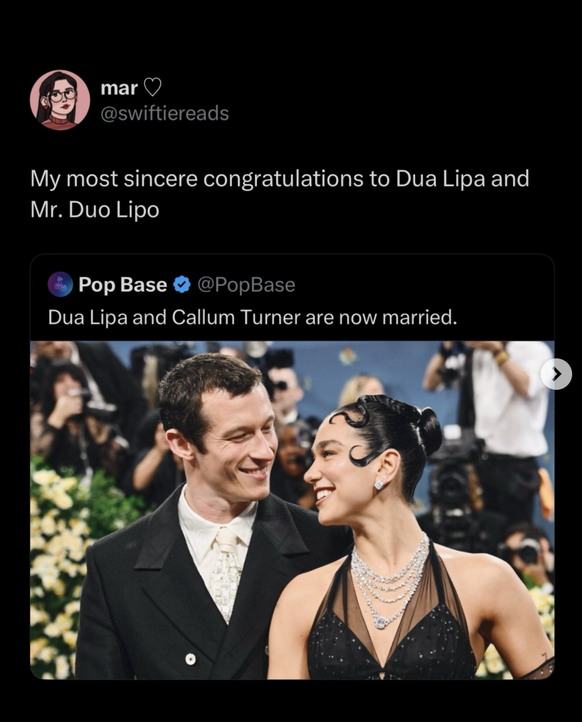Click the 'My most sincere congratulations' text line
This screenshot has height=722, width=582.
(279, 179)
